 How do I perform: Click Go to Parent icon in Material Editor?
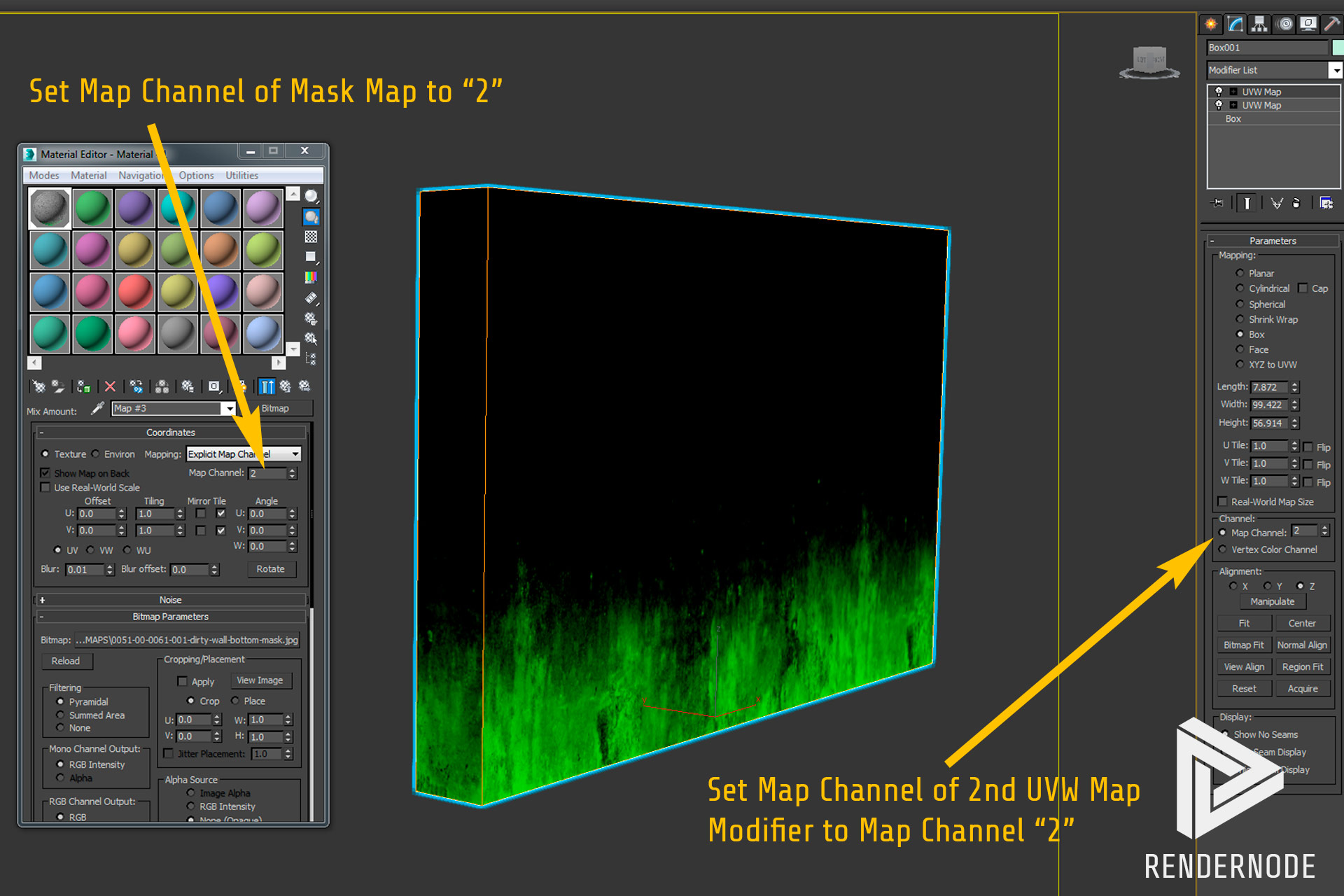tap(285, 386)
